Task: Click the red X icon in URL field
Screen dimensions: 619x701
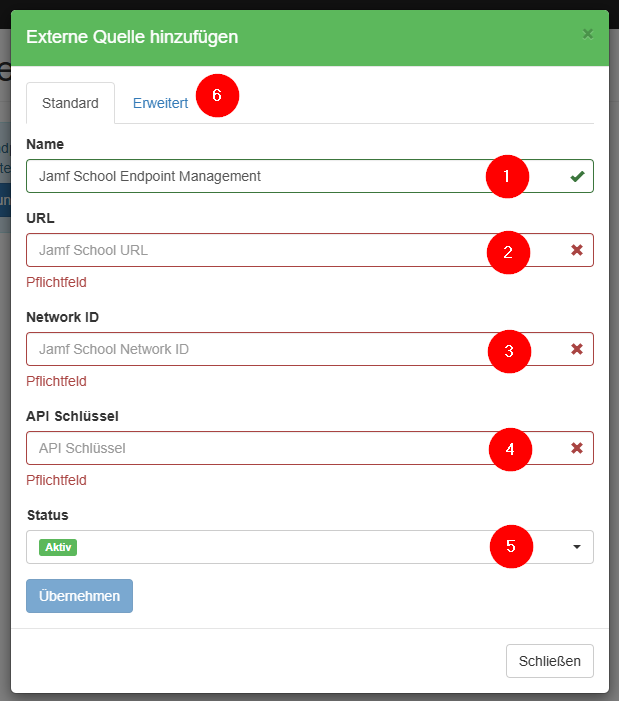Action: [577, 250]
